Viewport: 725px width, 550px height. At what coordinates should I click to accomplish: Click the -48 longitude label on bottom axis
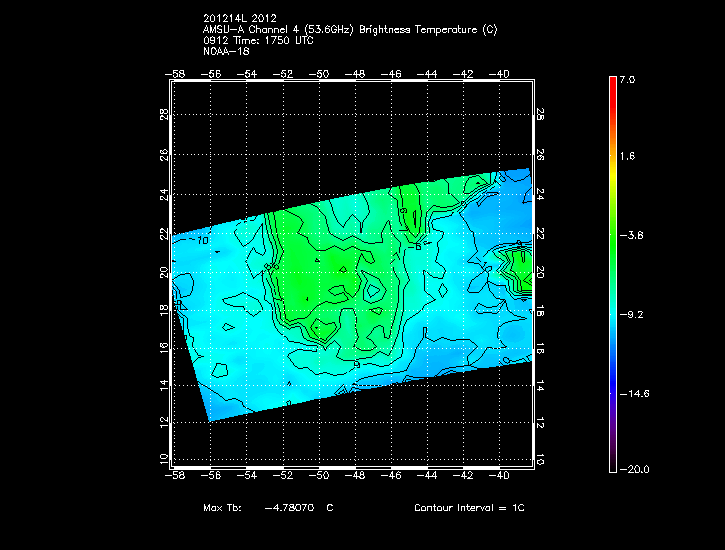357,477
